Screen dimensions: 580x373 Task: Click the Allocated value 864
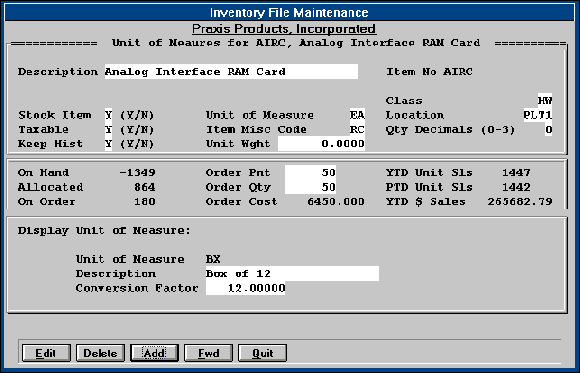145,187
